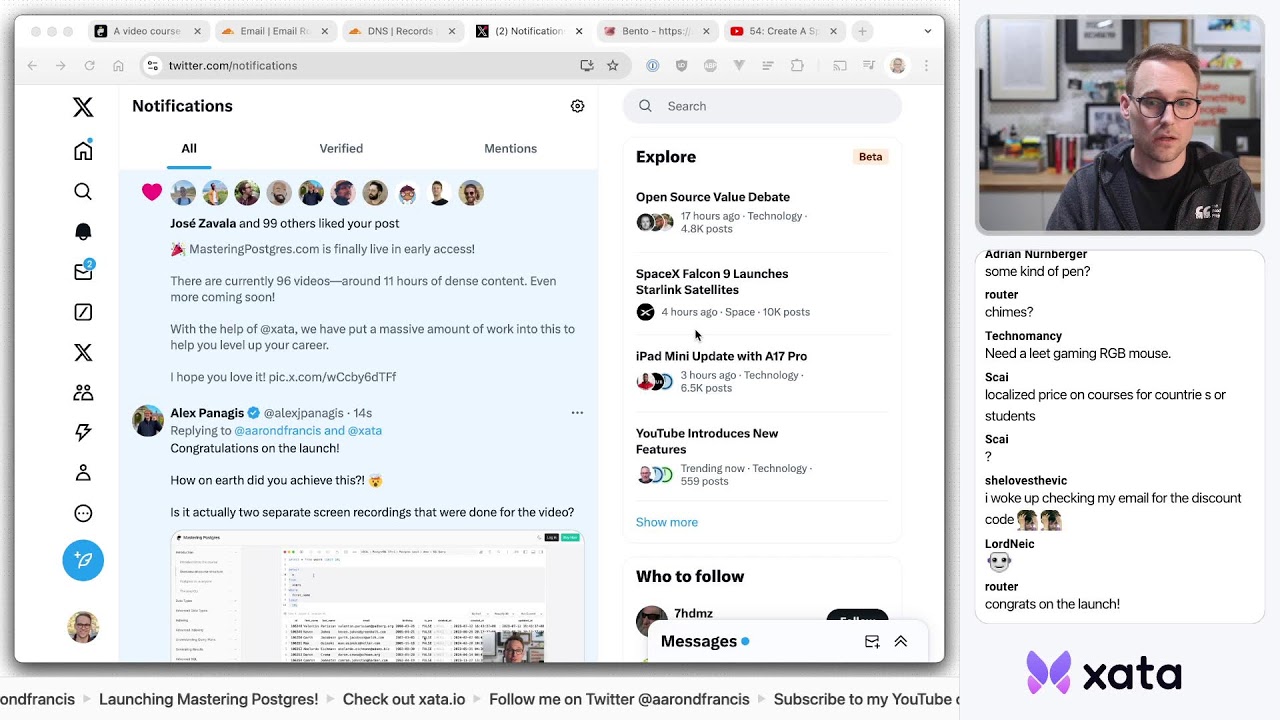Image resolution: width=1280 pixels, height=720 pixels.
Task: Go forward in browser history
Action: (61, 65)
